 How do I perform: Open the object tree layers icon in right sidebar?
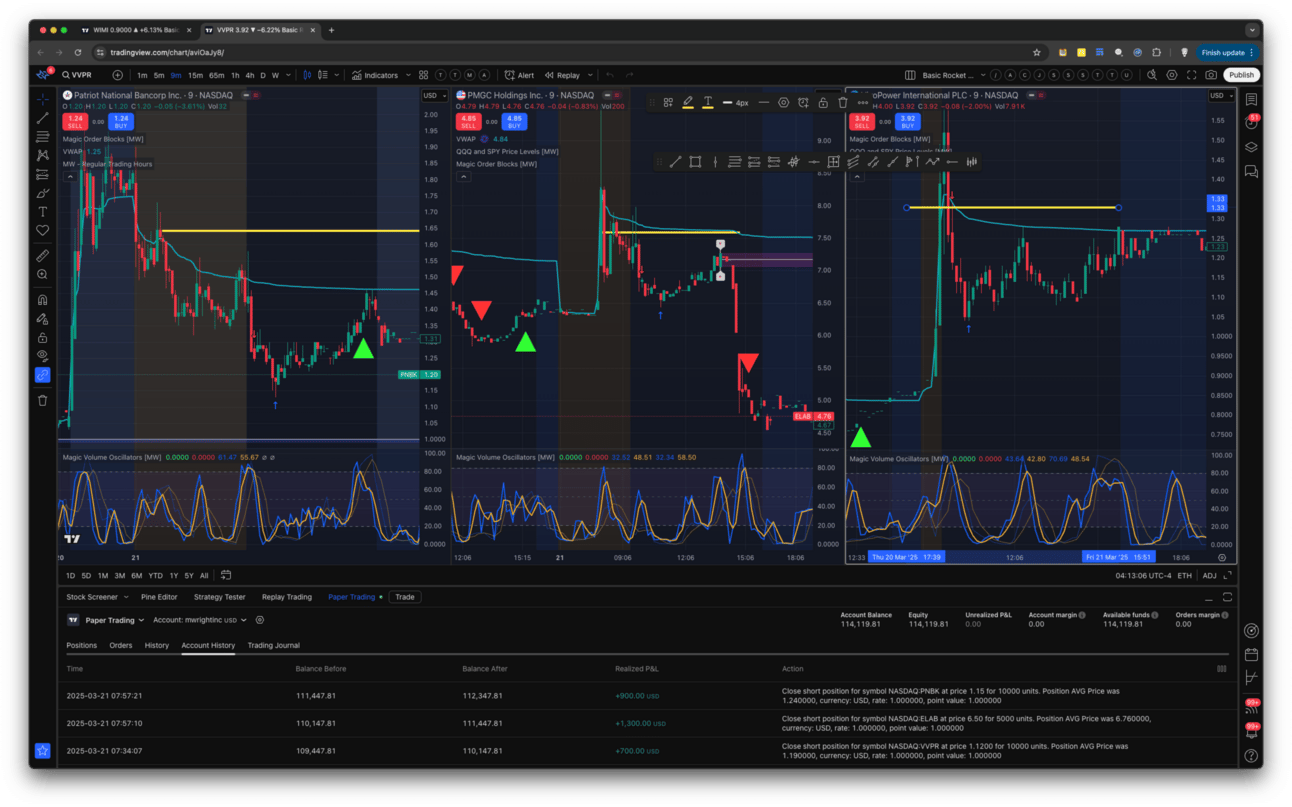[x=1251, y=147]
